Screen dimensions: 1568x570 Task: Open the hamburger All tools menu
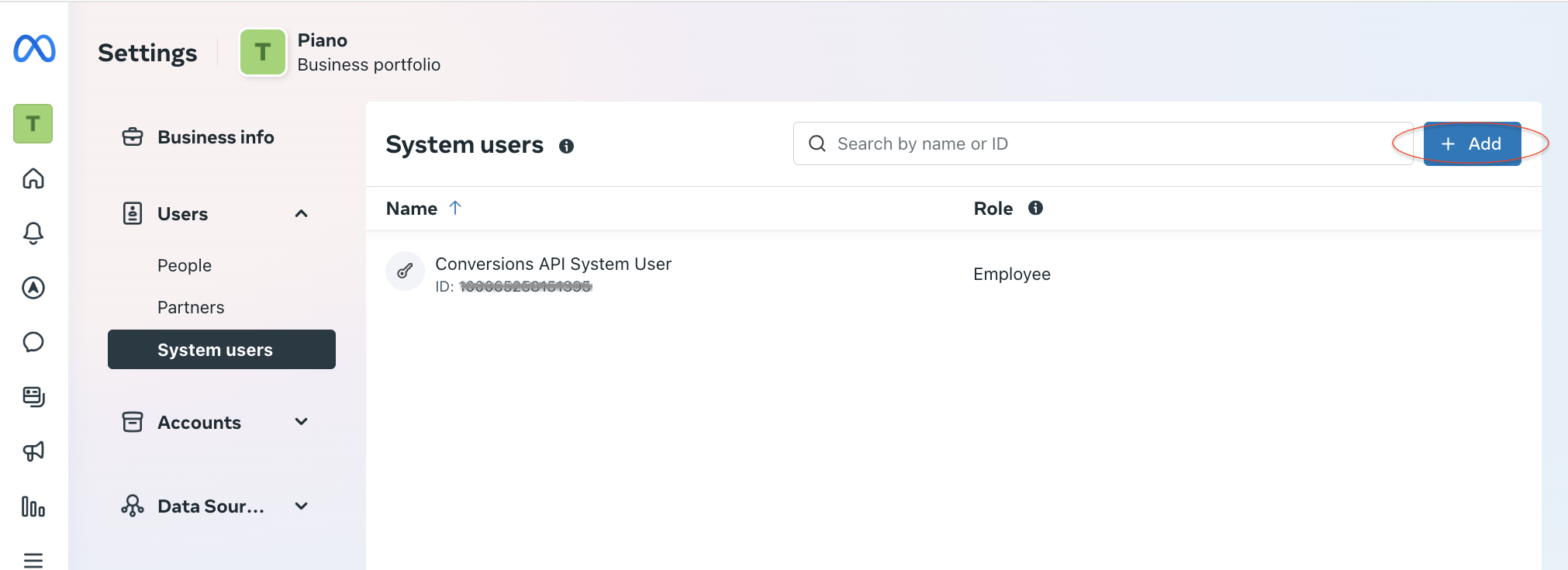(33, 560)
